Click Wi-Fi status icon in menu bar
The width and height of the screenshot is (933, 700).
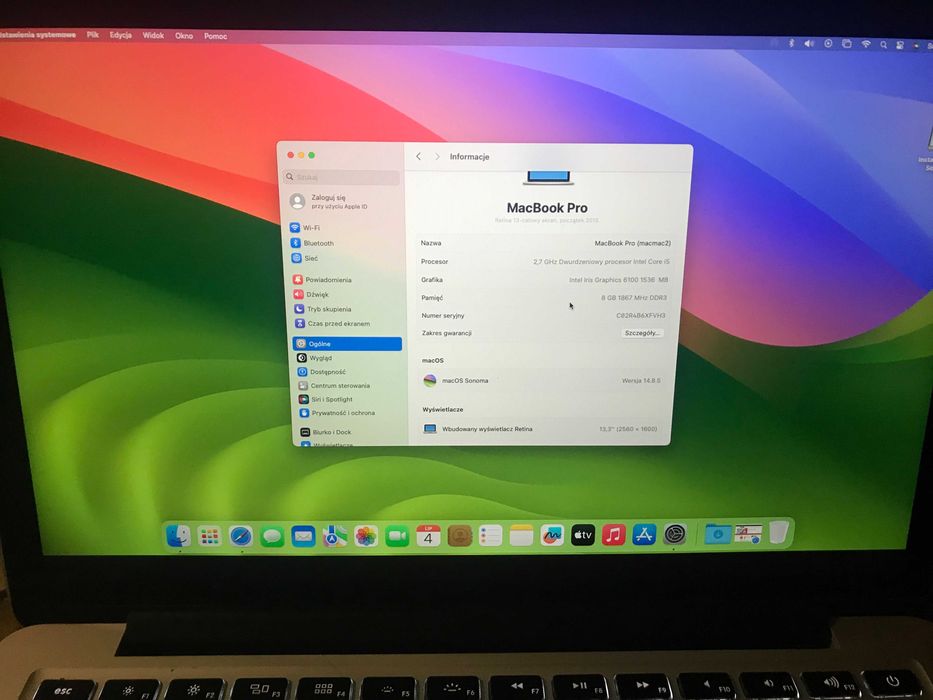pyautogui.click(x=866, y=44)
